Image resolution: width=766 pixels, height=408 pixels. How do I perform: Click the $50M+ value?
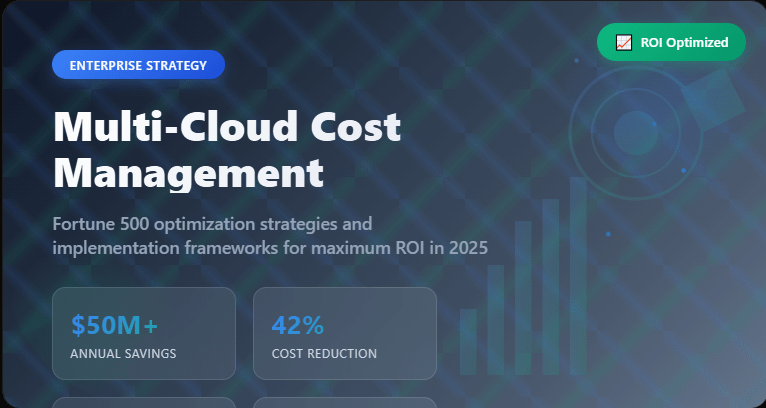(x=115, y=325)
